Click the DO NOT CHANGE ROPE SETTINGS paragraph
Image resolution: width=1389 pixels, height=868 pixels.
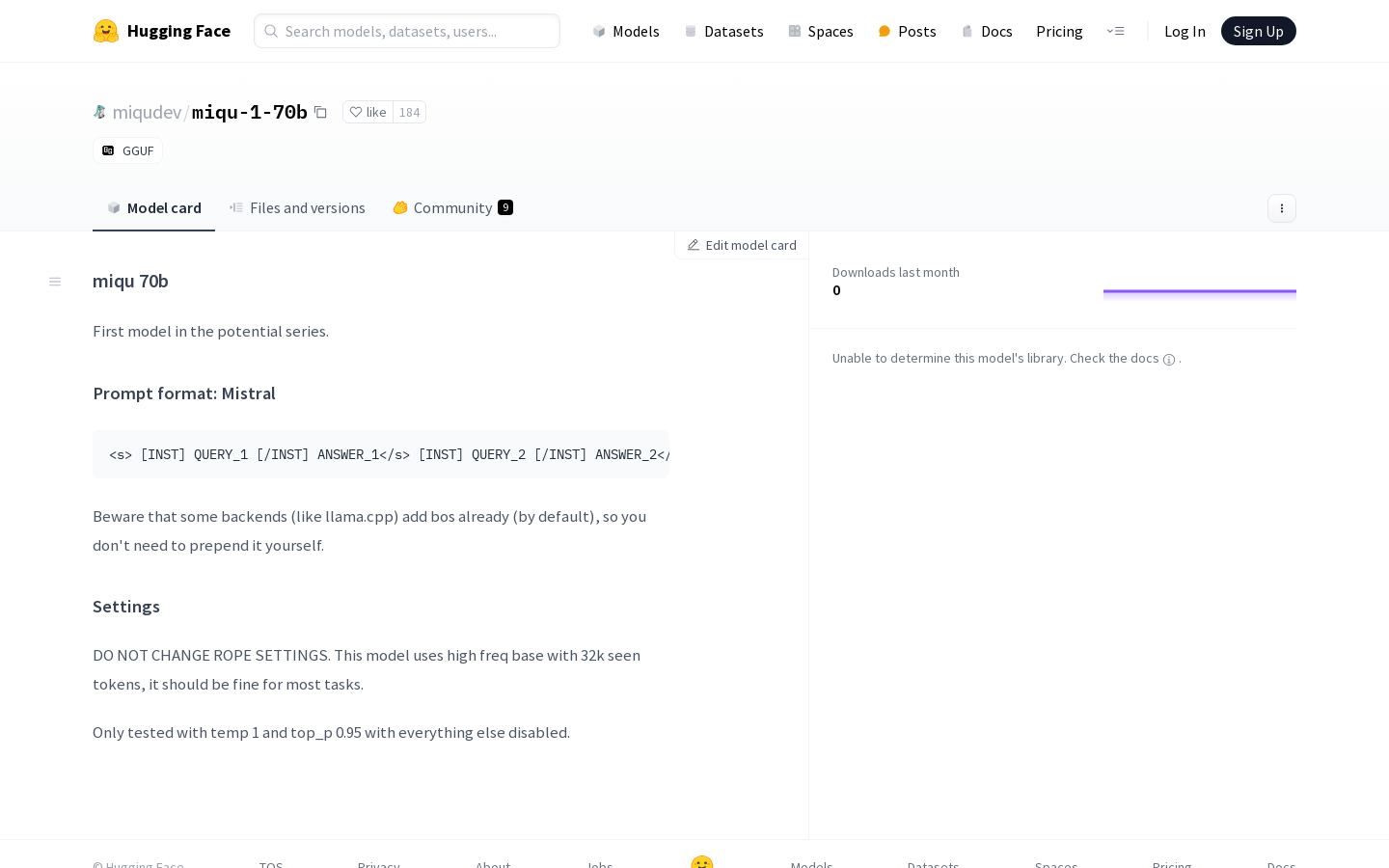[x=367, y=669]
